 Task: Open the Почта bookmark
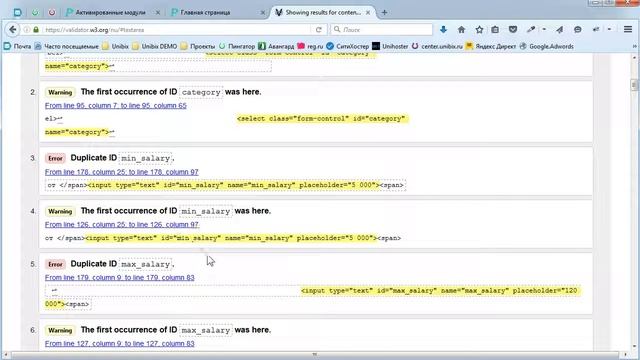[x=18, y=47]
